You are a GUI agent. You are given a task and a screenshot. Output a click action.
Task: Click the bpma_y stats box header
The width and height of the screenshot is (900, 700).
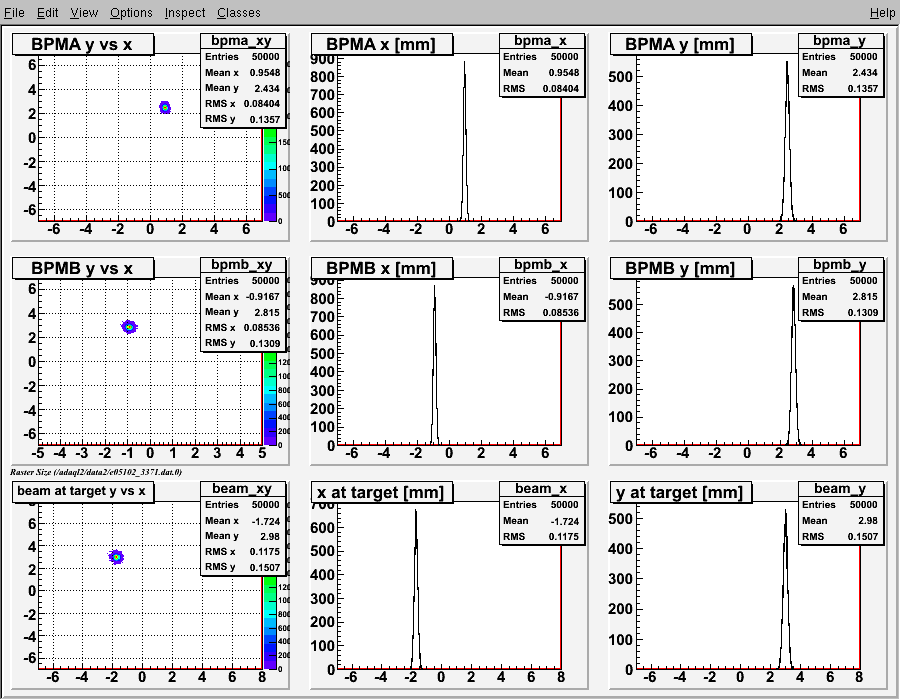pos(840,41)
